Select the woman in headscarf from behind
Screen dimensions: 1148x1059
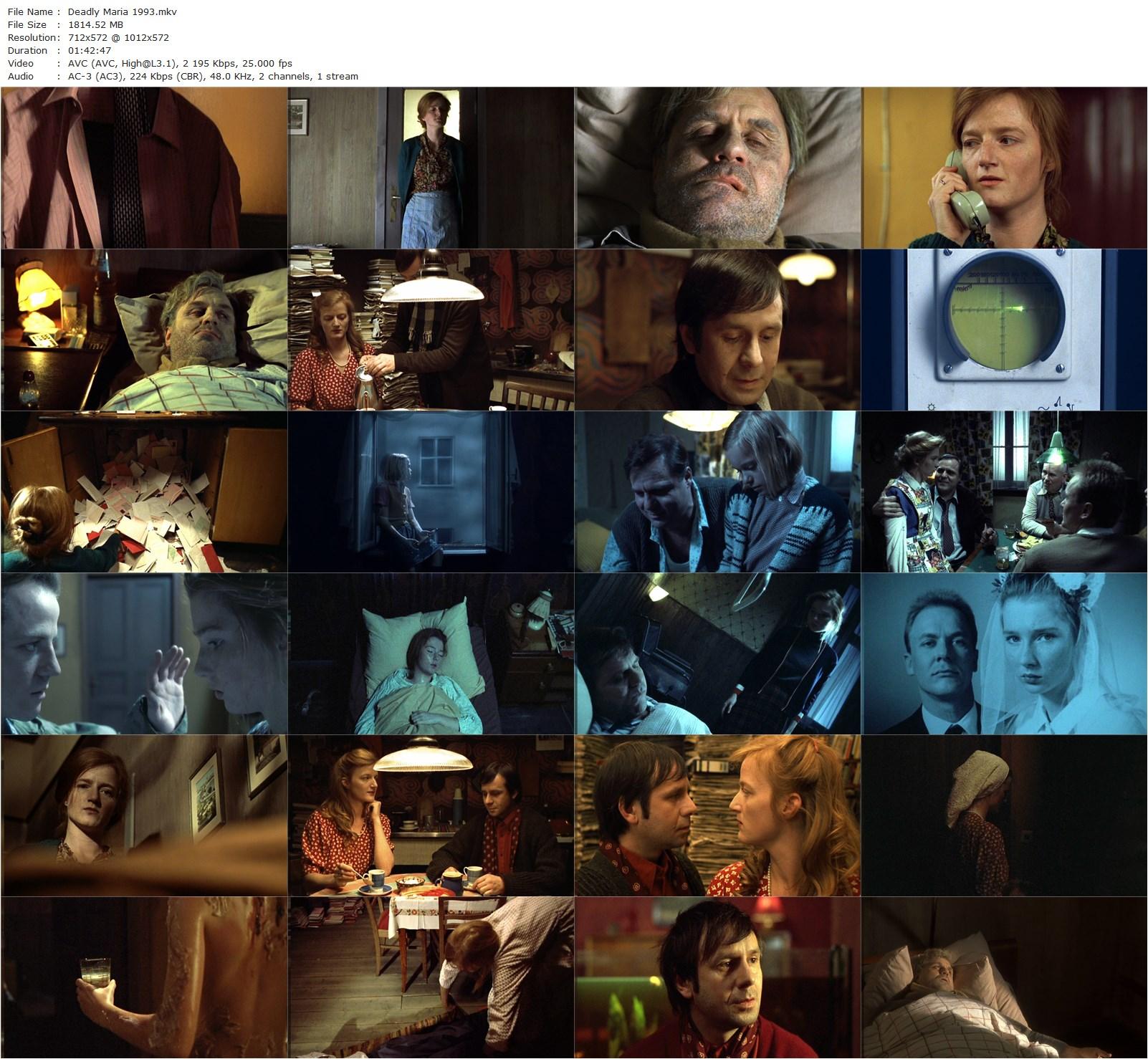pyautogui.click(x=1004, y=815)
